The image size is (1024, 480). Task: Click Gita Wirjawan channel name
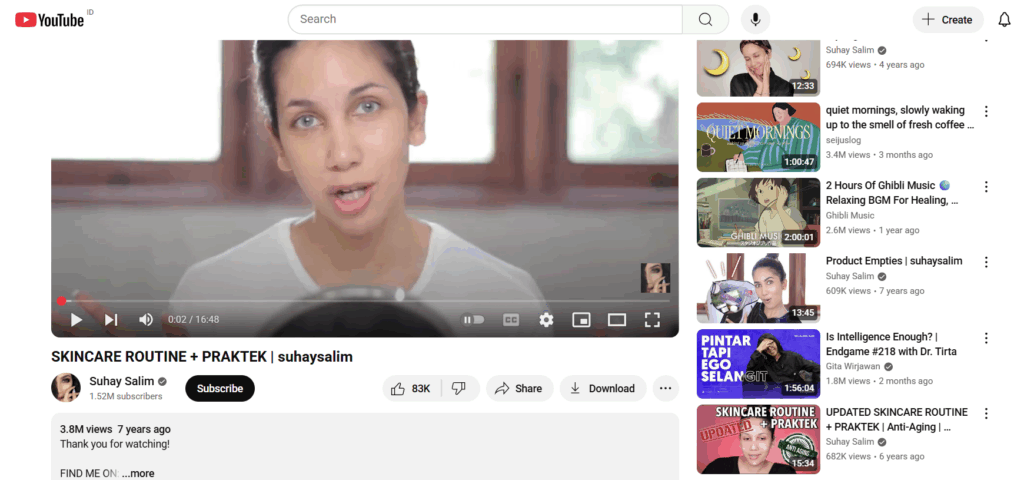(852, 366)
